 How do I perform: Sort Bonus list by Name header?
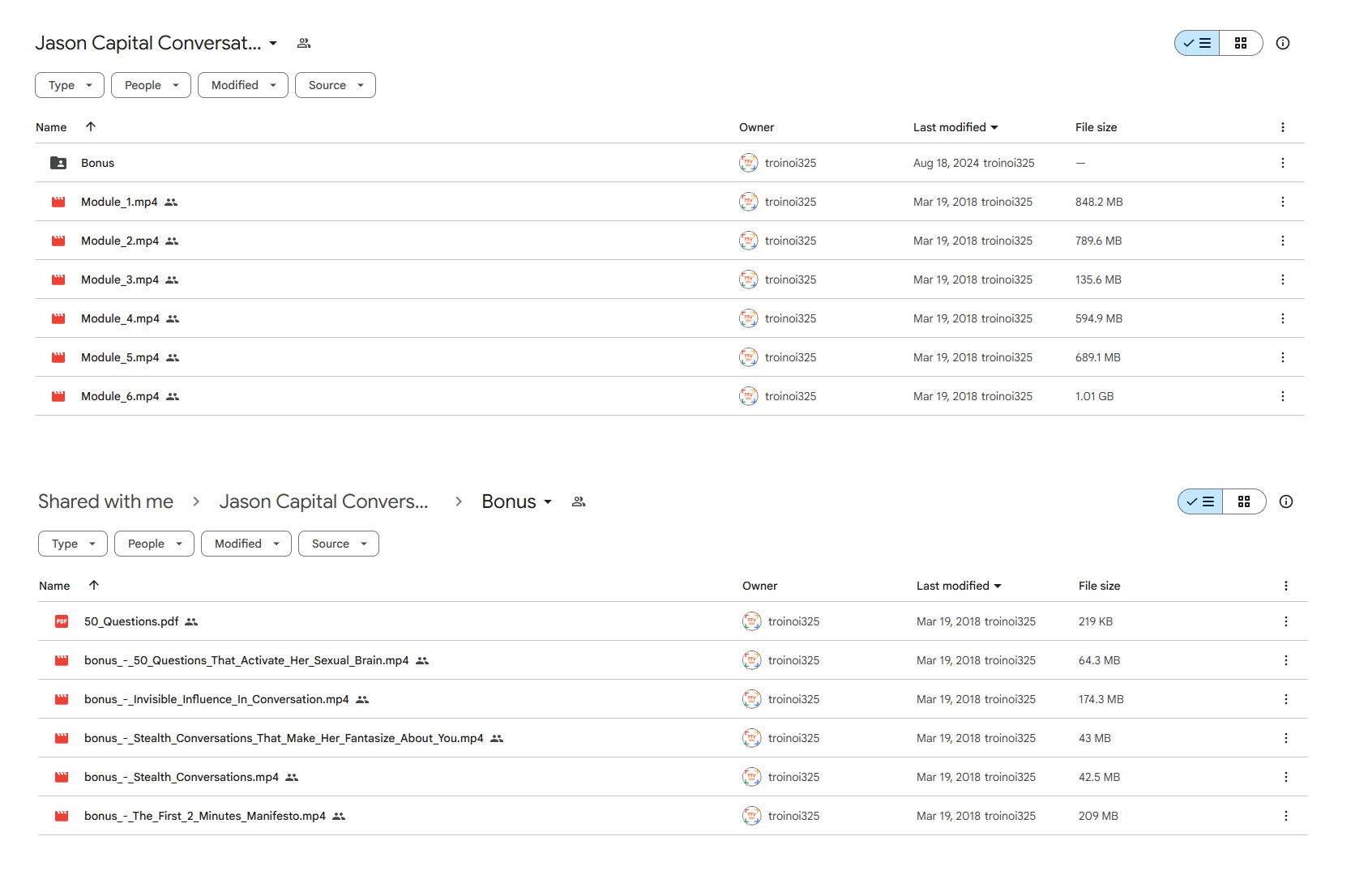tap(54, 586)
